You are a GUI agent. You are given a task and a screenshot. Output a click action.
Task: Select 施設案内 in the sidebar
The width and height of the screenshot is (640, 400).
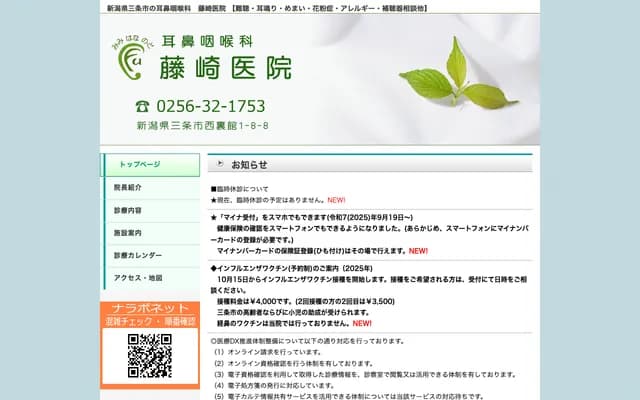[x=150, y=232]
